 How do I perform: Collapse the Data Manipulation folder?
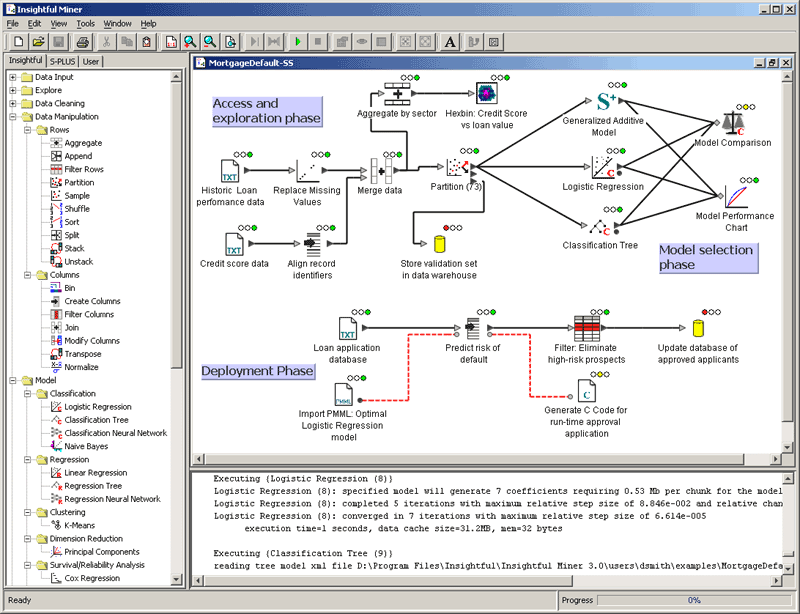(x=13, y=116)
